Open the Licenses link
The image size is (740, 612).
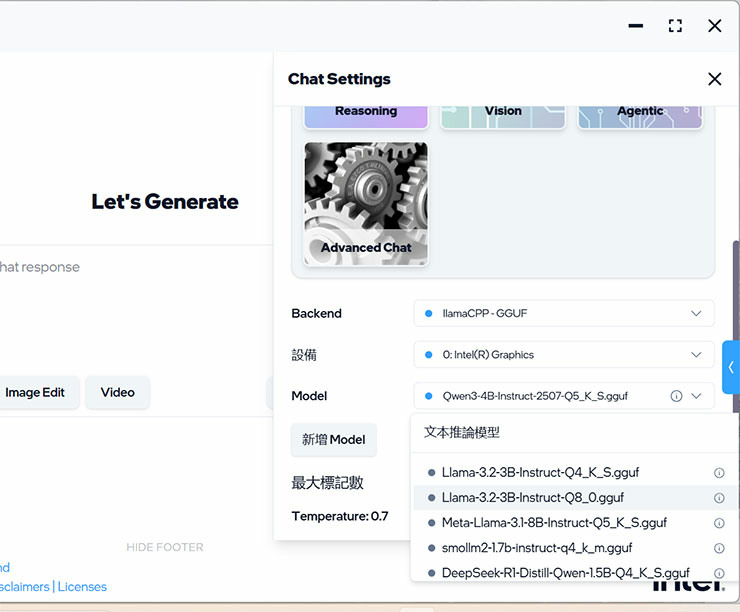point(82,587)
